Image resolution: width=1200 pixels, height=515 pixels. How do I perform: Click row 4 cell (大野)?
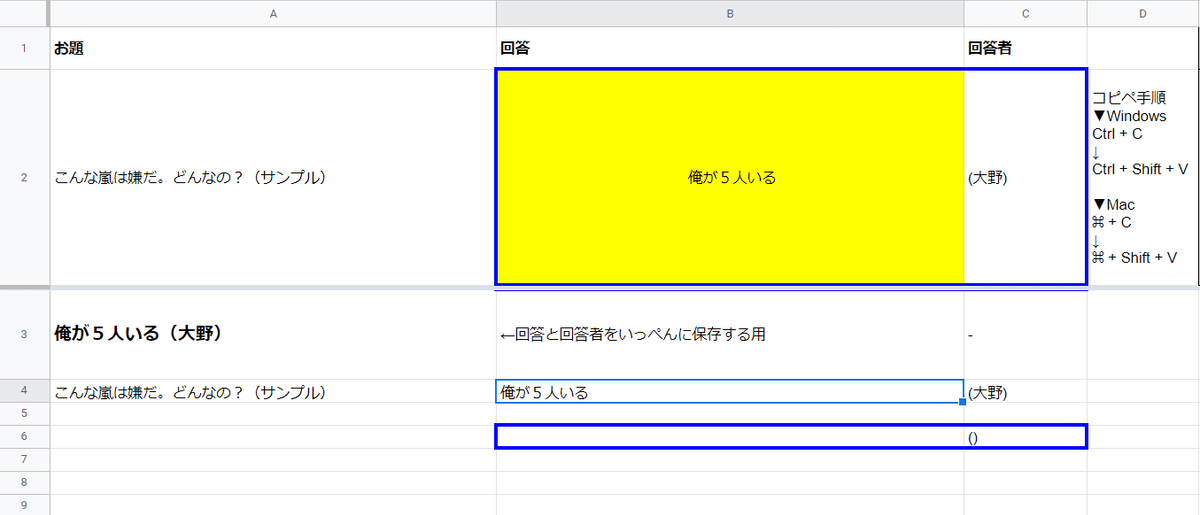pos(1025,391)
